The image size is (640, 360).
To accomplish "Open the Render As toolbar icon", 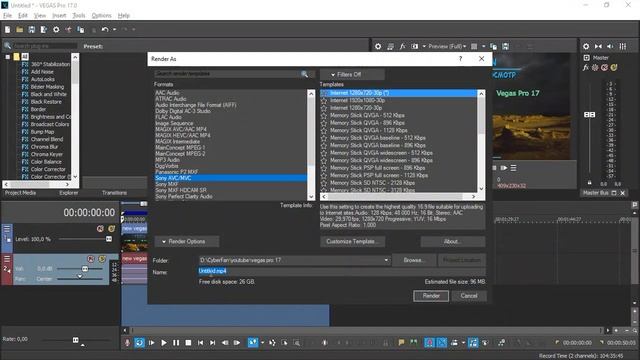I will (x=44, y=29).
